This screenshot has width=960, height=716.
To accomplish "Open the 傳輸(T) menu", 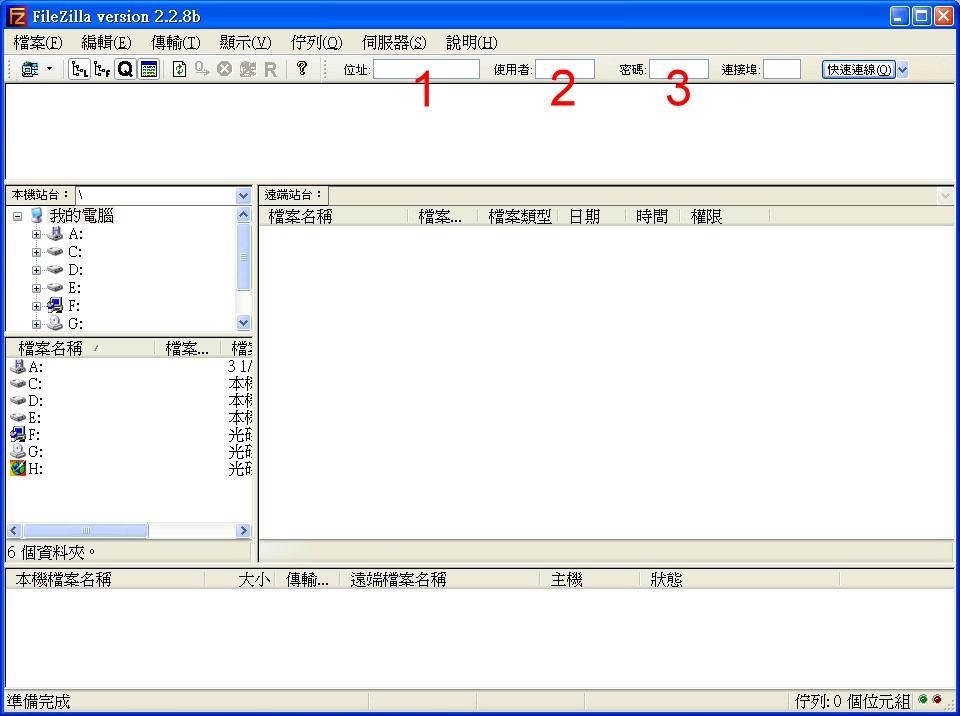I will (x=176, y=43).
